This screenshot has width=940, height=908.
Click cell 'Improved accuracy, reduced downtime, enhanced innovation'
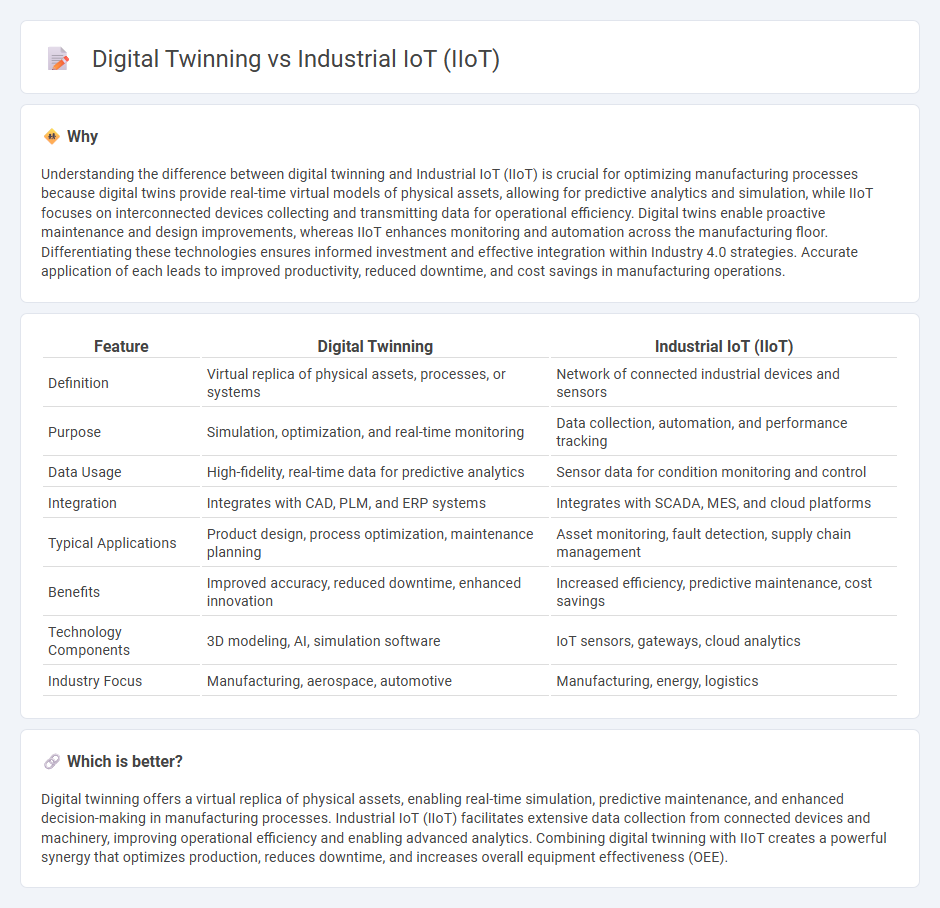[x=375, y=592]
